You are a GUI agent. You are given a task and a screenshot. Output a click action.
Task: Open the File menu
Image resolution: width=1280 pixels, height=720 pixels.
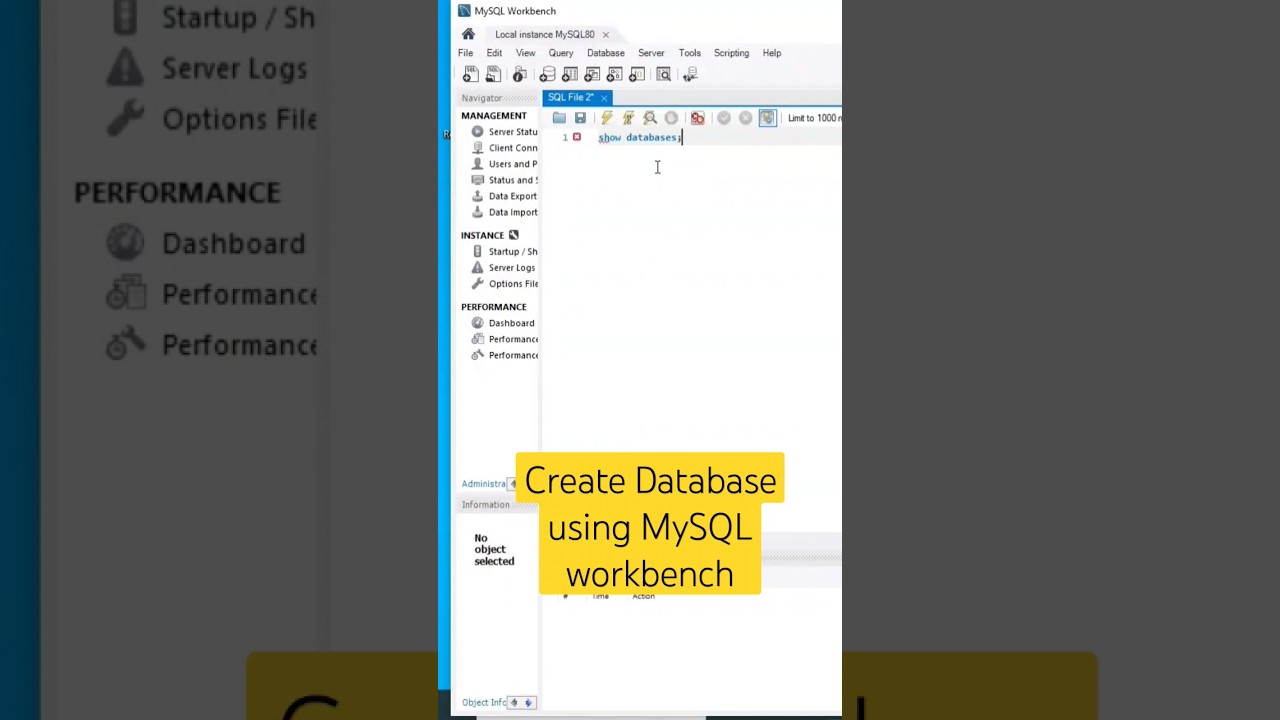tap(466, 53)
